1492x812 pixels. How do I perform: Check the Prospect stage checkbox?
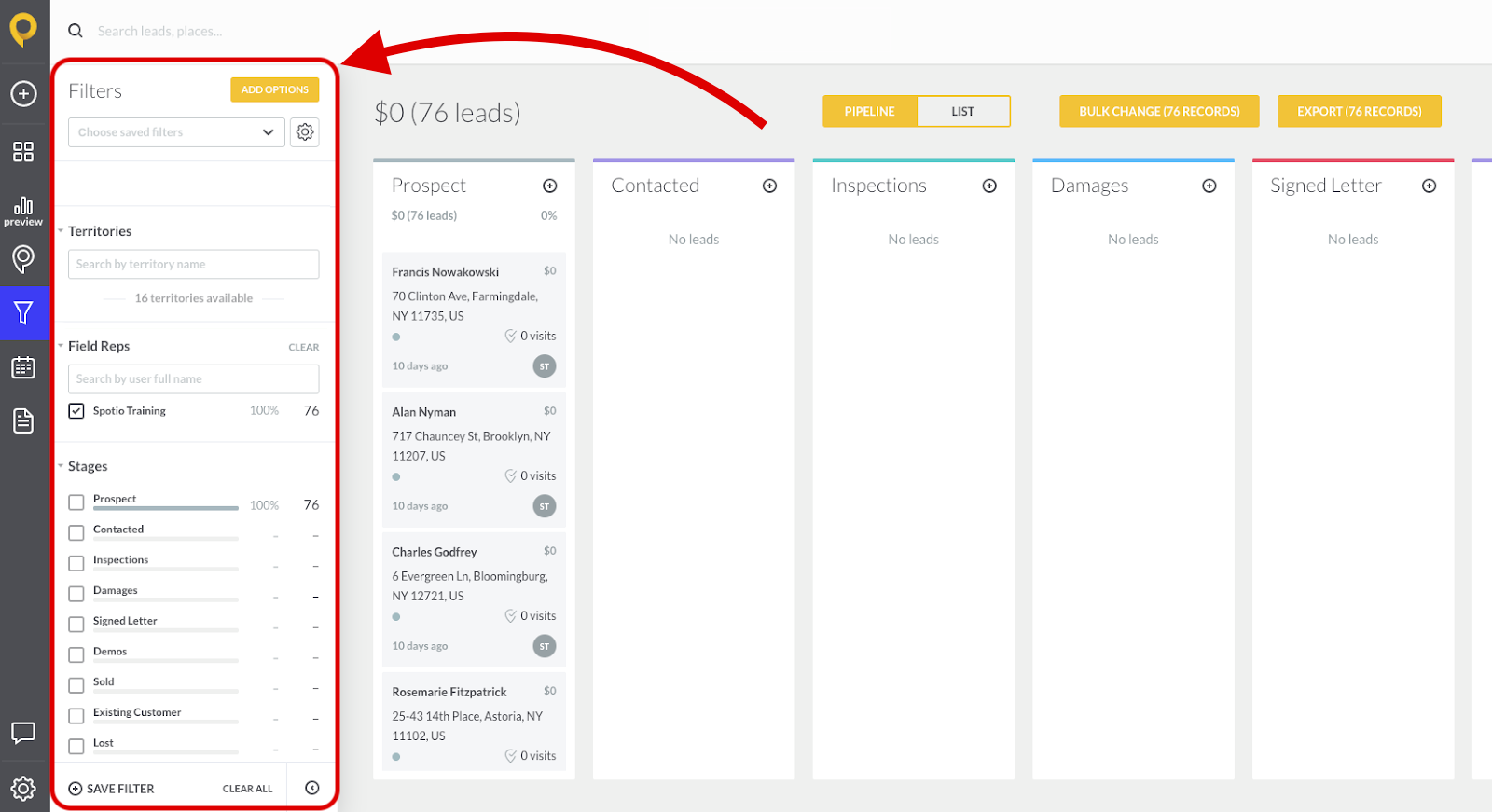click(76, 502)
